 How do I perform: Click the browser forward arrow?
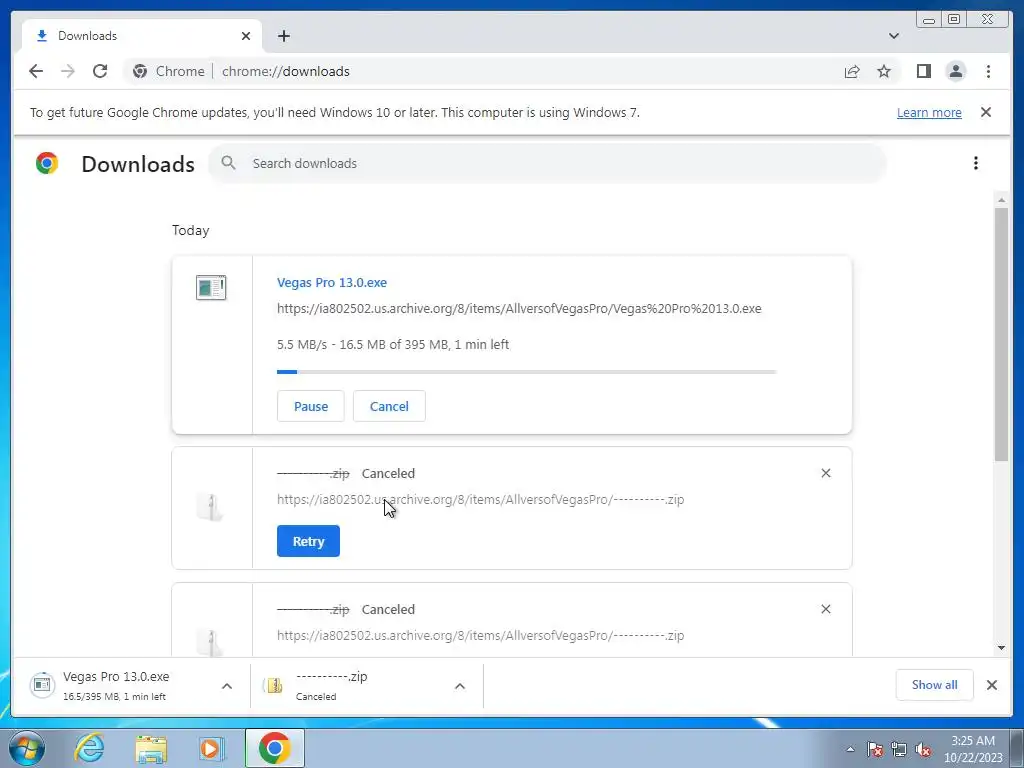[68, 71]
